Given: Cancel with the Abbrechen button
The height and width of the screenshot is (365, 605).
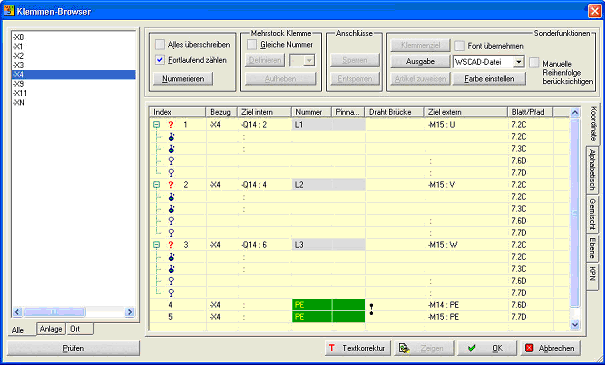Looking at the screenshot, I should (x=551, y=348).
